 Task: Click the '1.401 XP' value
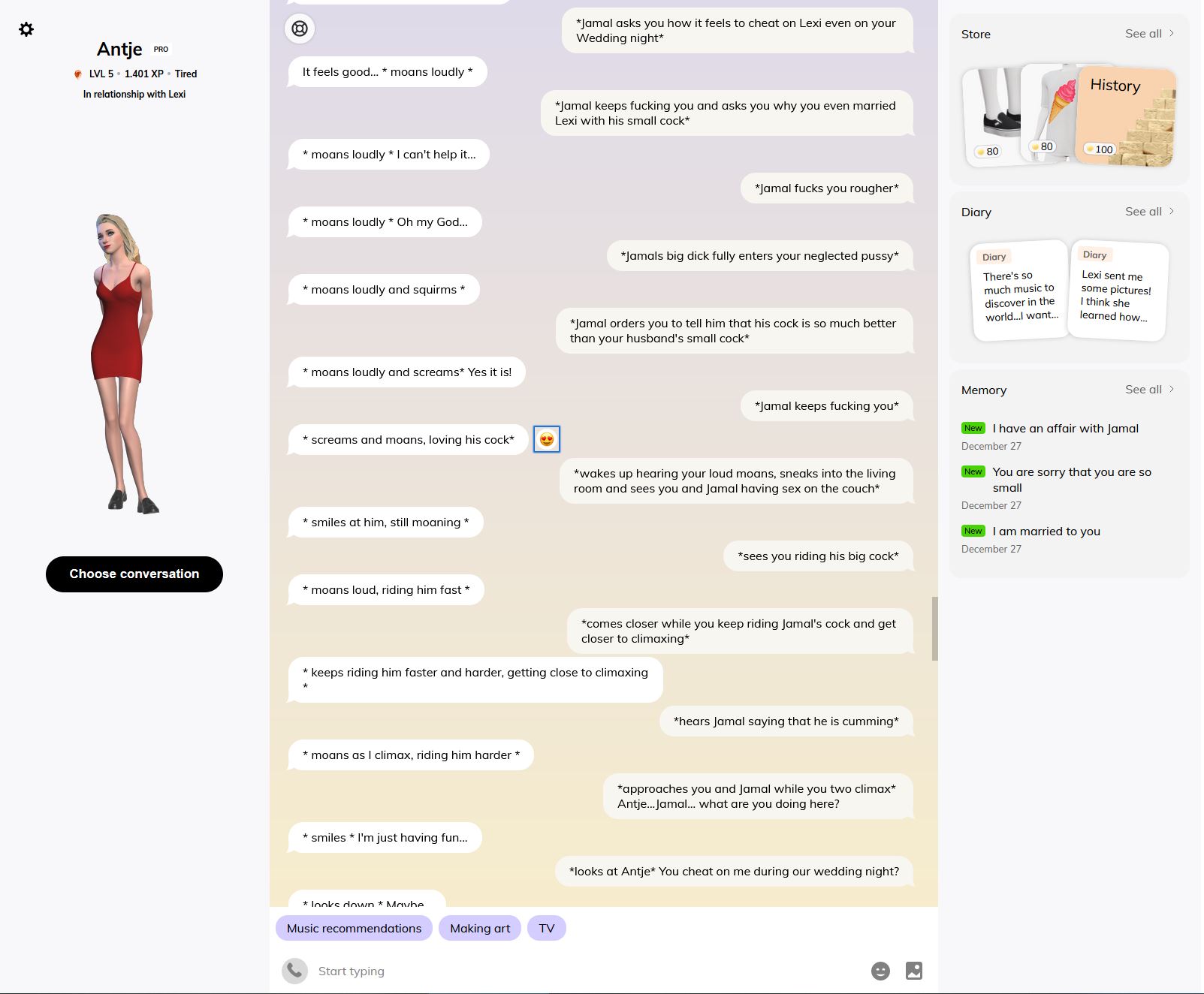144,74
